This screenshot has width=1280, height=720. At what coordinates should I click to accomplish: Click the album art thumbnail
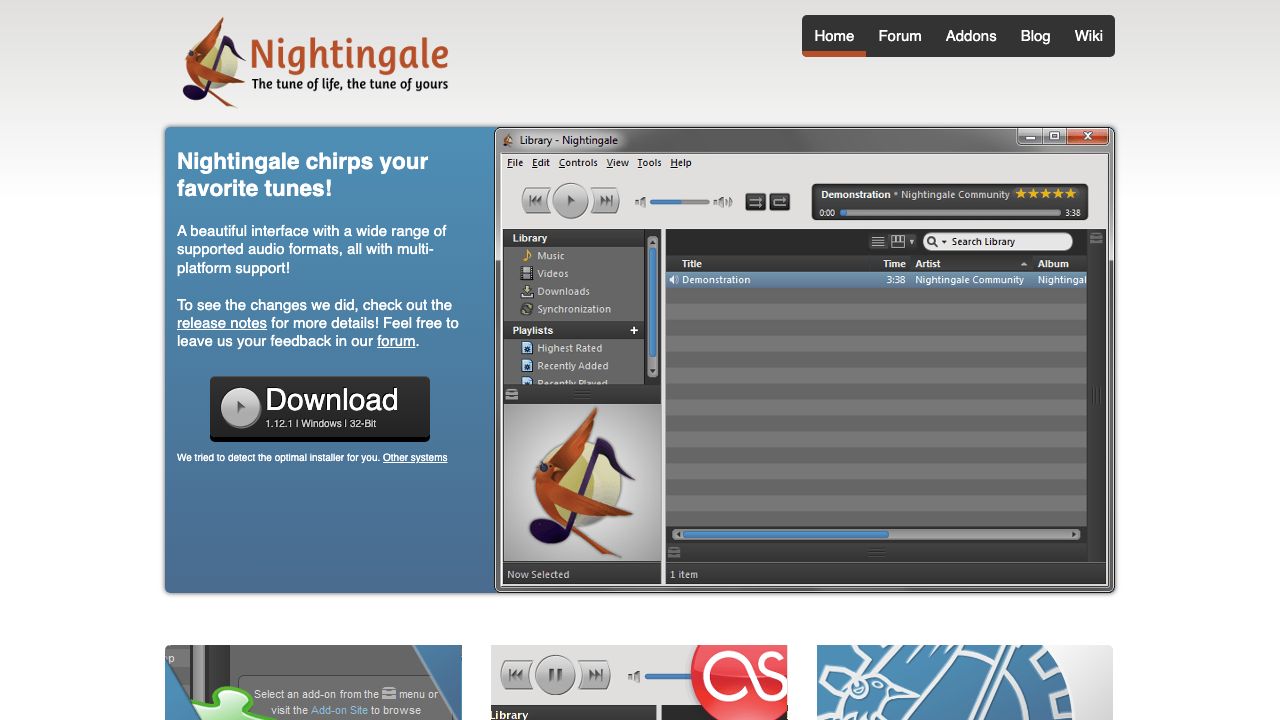[x=582, y=482]
